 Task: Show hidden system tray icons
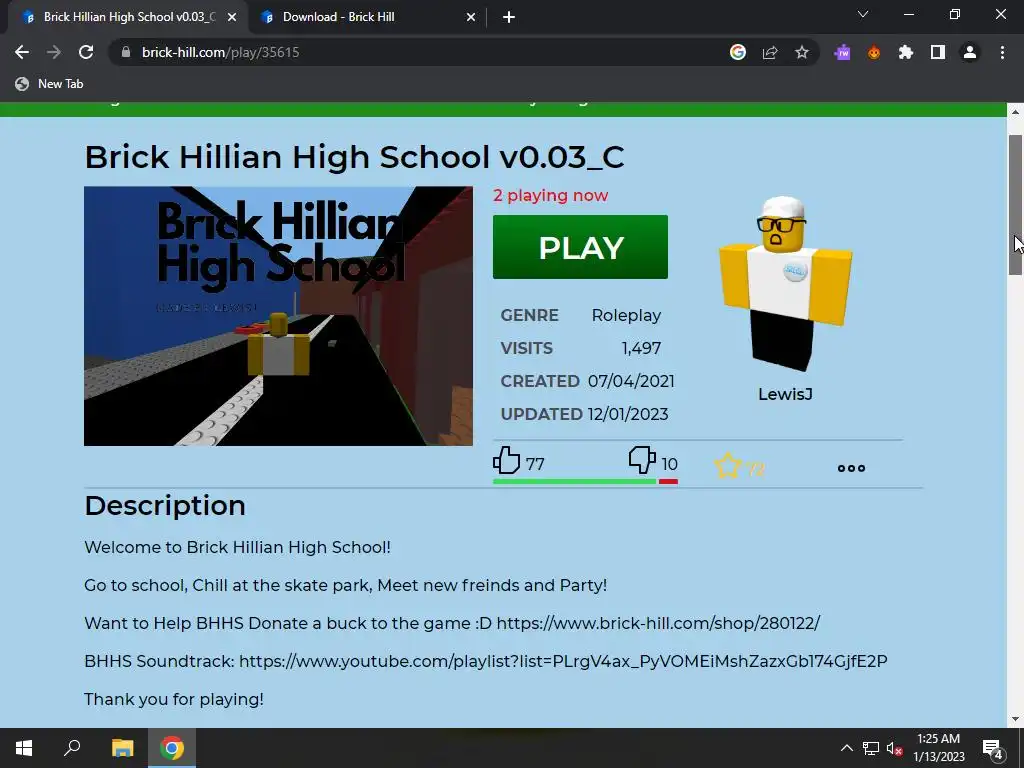point(846,748)
